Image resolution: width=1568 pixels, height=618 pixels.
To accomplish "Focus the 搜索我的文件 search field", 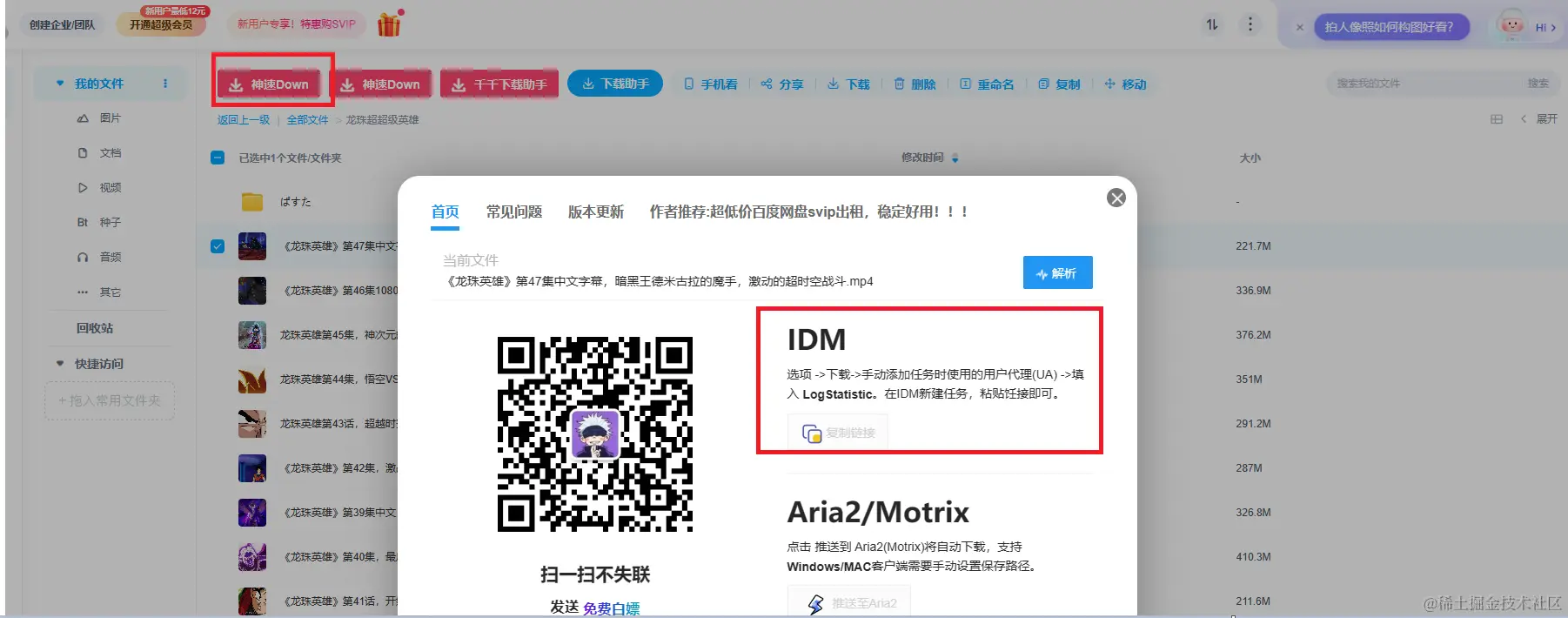I will pos(1423,84).
